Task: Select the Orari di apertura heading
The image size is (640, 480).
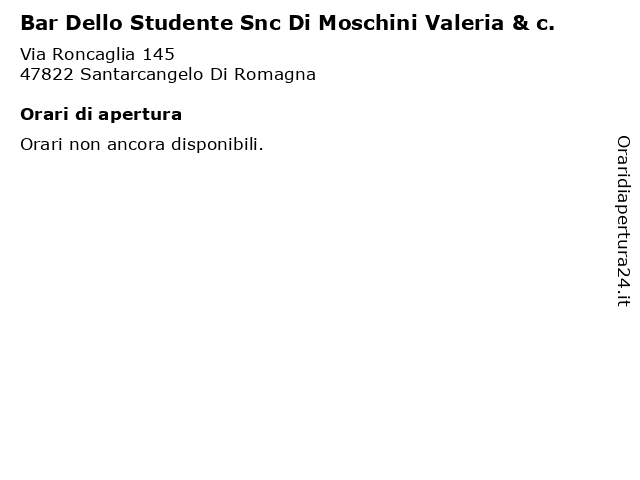Action: point(101,115)
